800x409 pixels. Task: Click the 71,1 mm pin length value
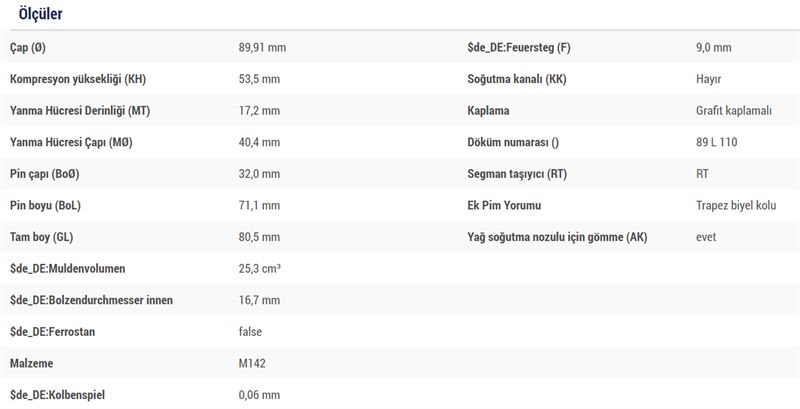tap(259, 206)
